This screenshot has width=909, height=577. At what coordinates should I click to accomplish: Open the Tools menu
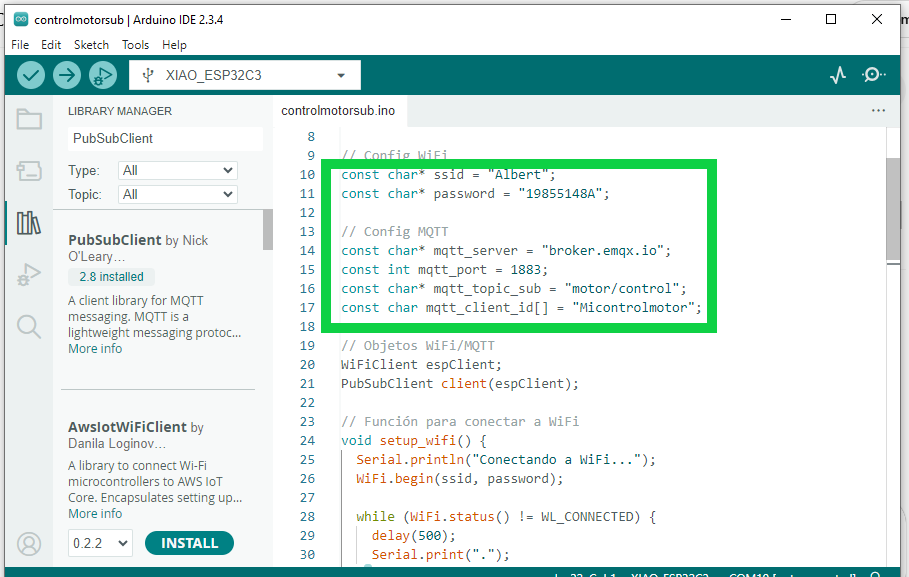click(x=135, y=45)
